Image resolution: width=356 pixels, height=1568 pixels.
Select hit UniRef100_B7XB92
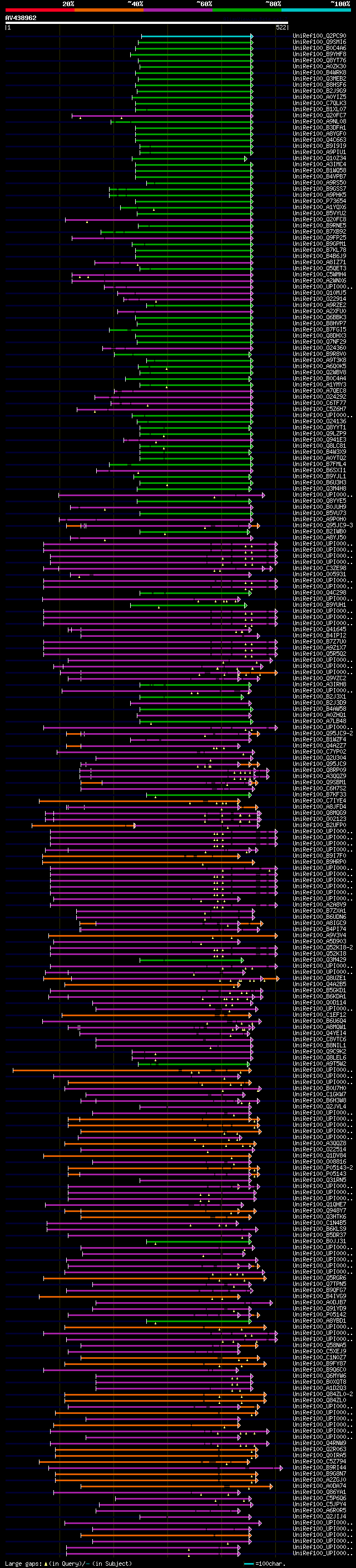(x=319, y=231)
